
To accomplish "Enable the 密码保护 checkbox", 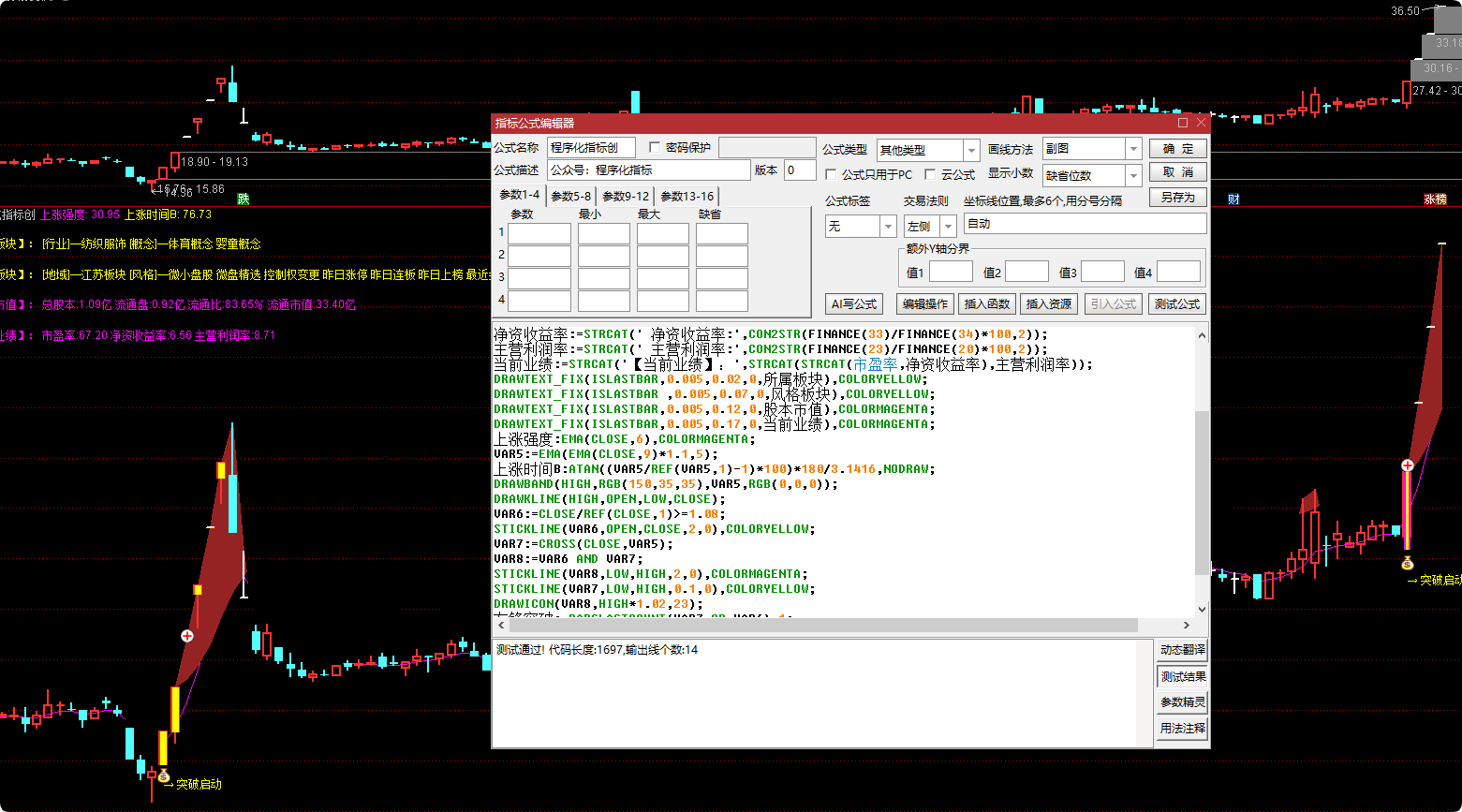I will pyautogui.click(x=655, y=148).
